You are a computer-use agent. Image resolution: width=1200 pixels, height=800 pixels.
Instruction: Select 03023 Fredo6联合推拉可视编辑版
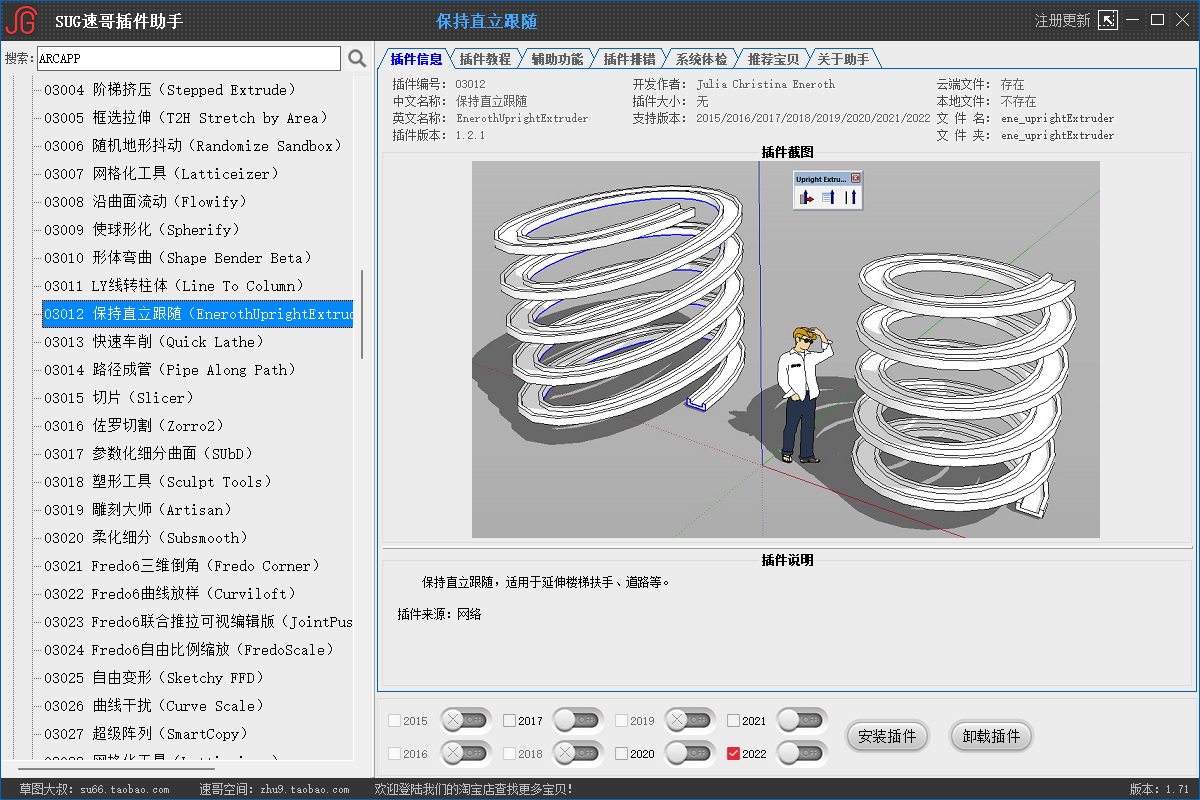click(197, 622)
